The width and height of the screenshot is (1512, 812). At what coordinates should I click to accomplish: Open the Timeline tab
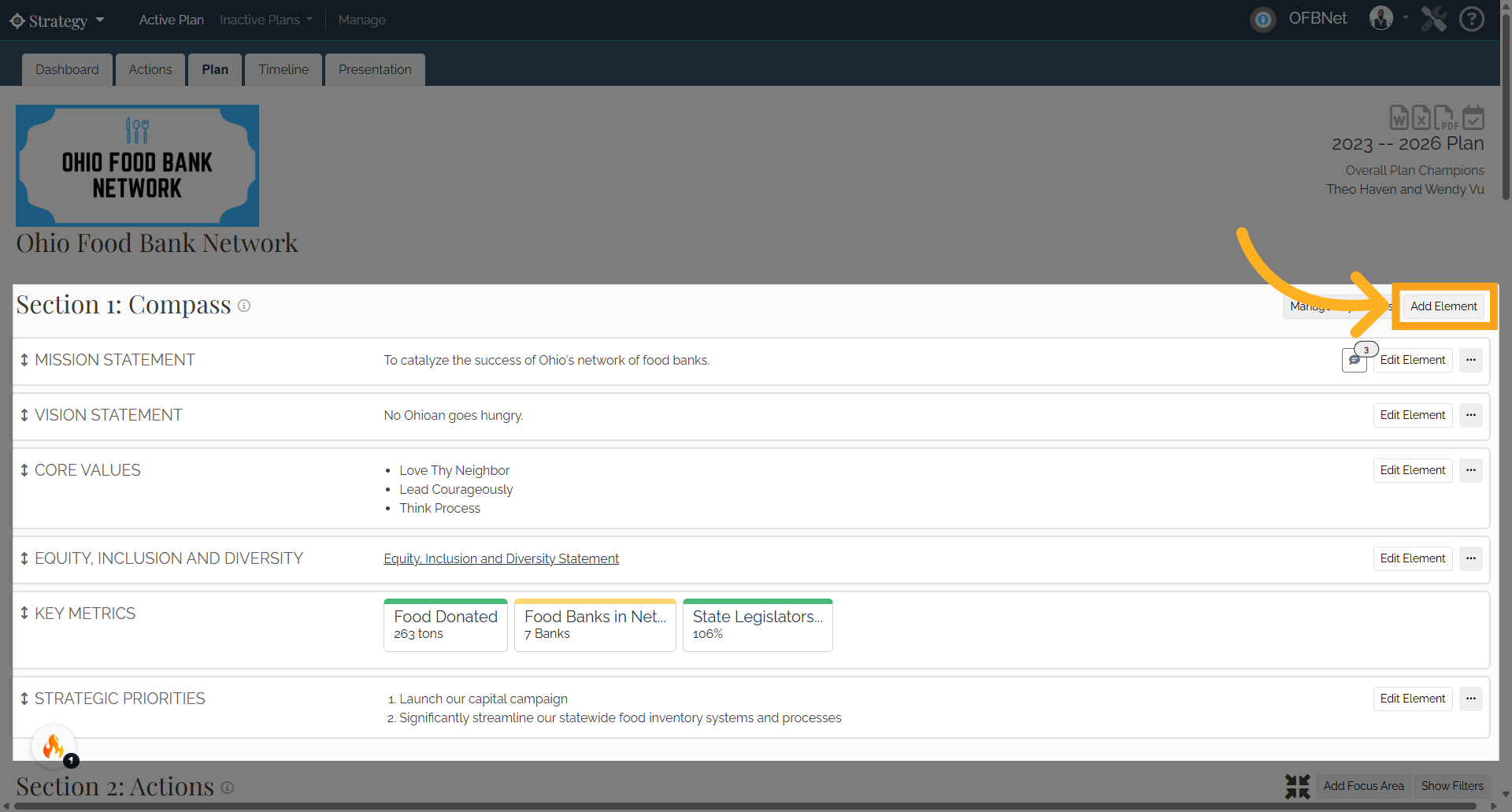(283, 69)
